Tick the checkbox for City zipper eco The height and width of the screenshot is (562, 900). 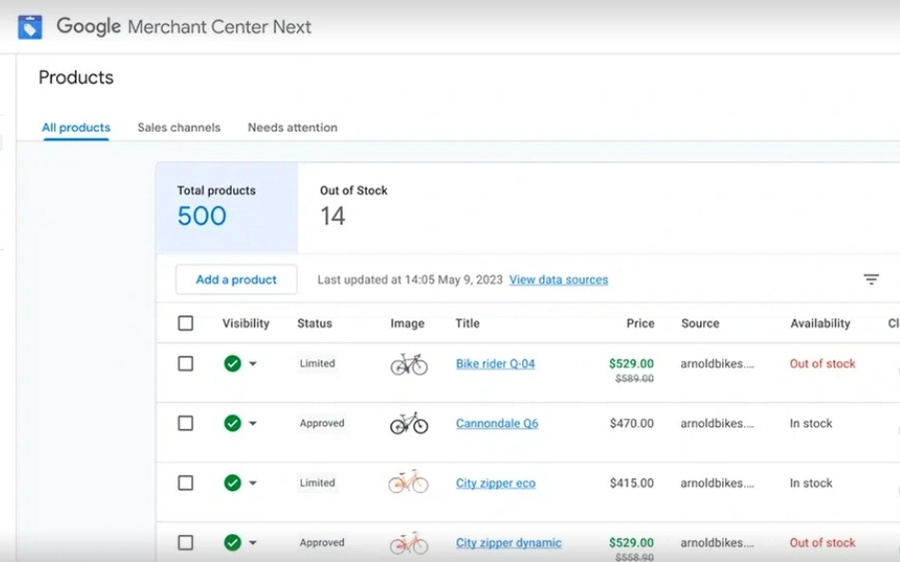coord(185,483)
